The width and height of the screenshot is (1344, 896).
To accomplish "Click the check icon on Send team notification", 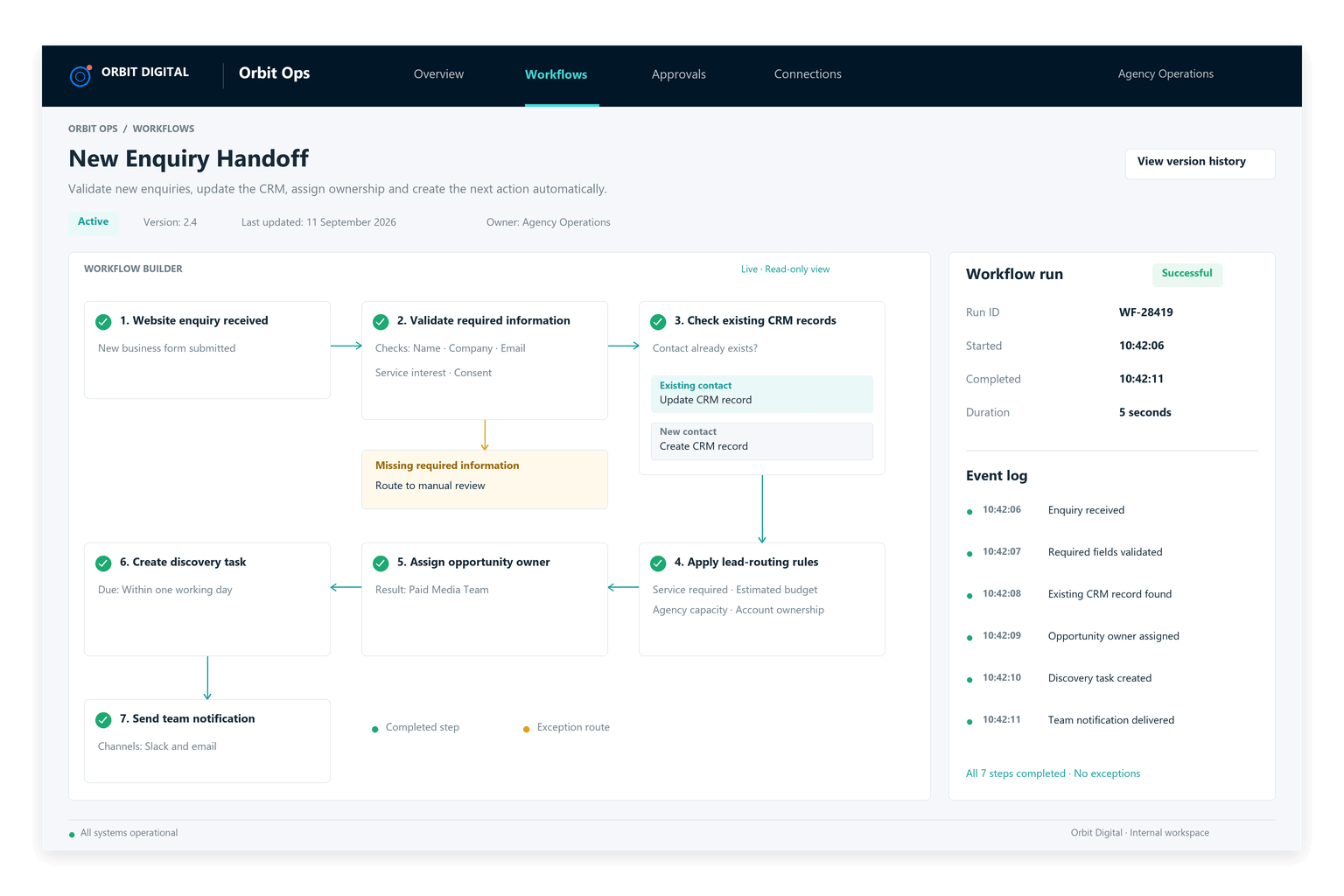I will 103,720.
